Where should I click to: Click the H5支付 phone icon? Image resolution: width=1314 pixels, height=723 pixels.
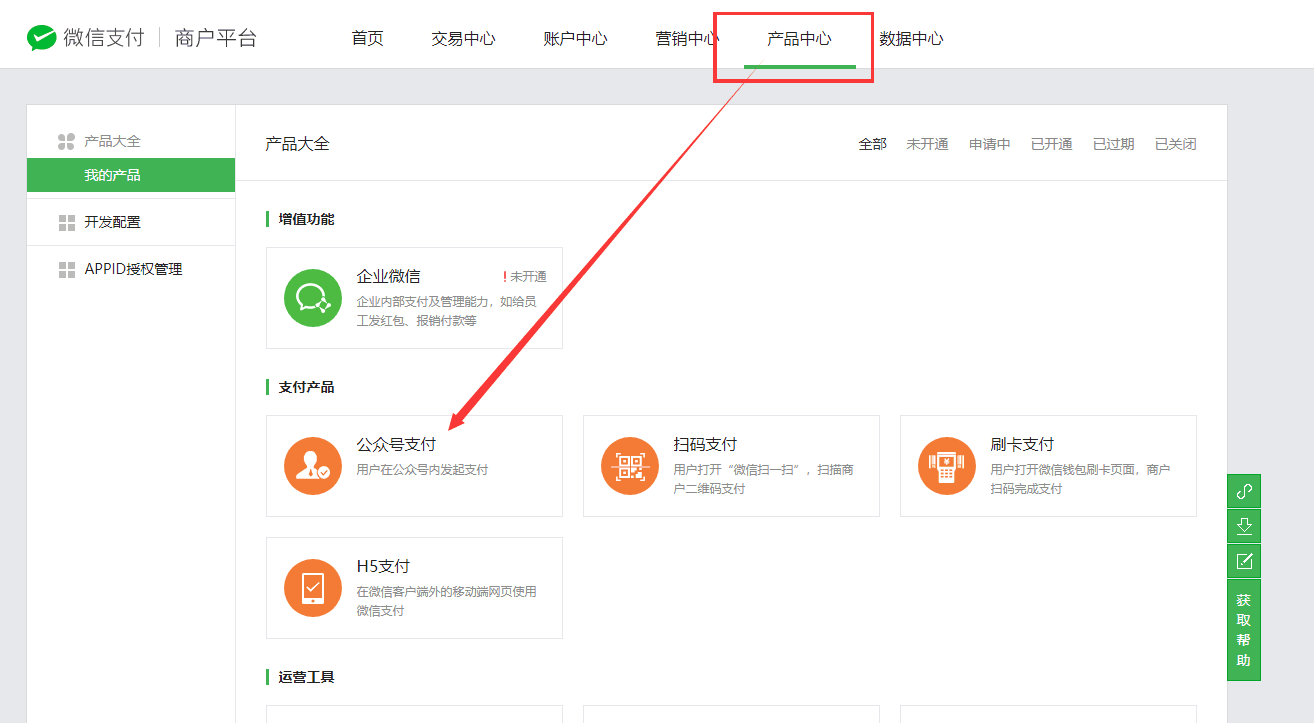313,588
